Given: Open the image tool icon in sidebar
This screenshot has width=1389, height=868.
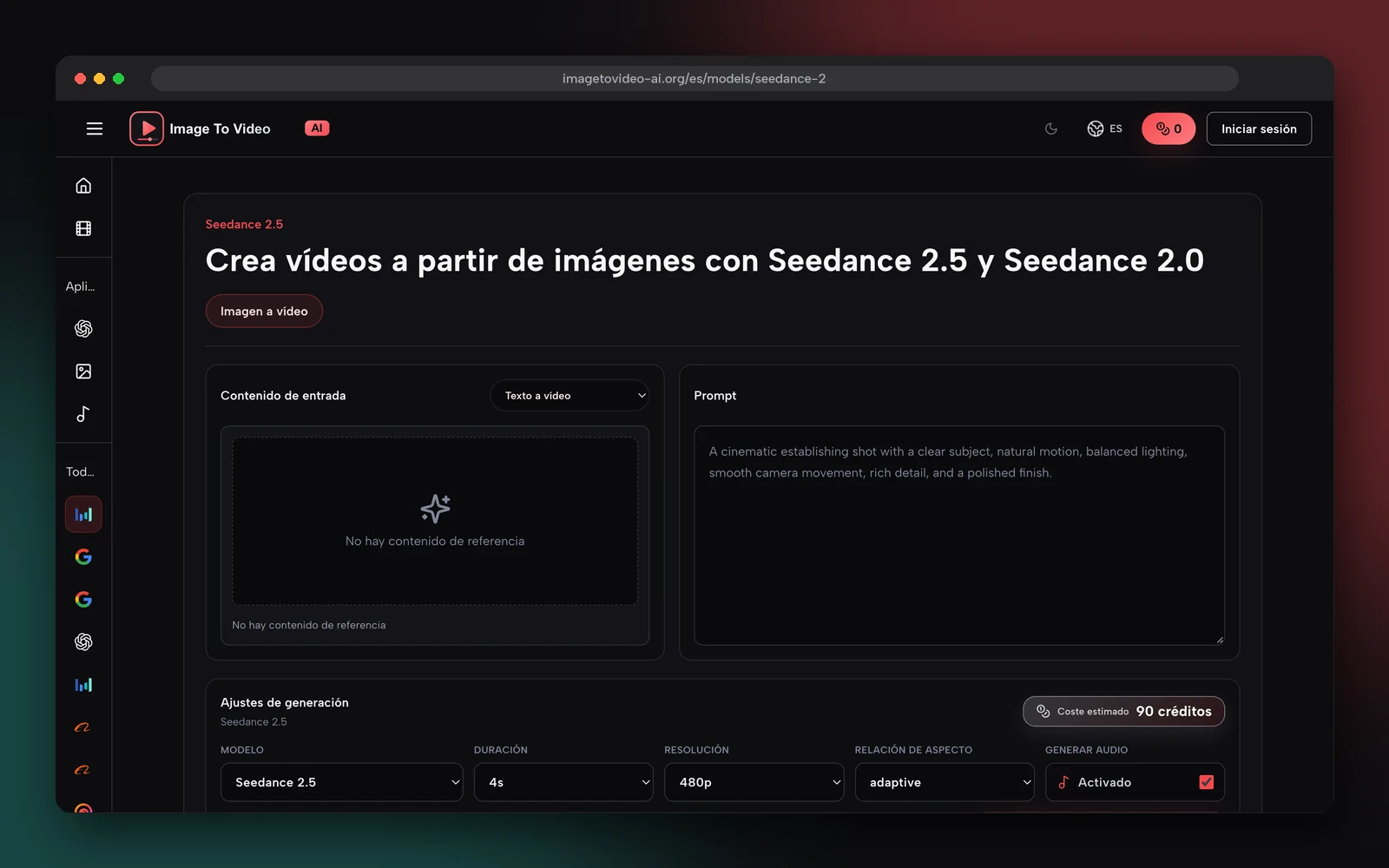Looking at the screenshot, I should (83, 372).
